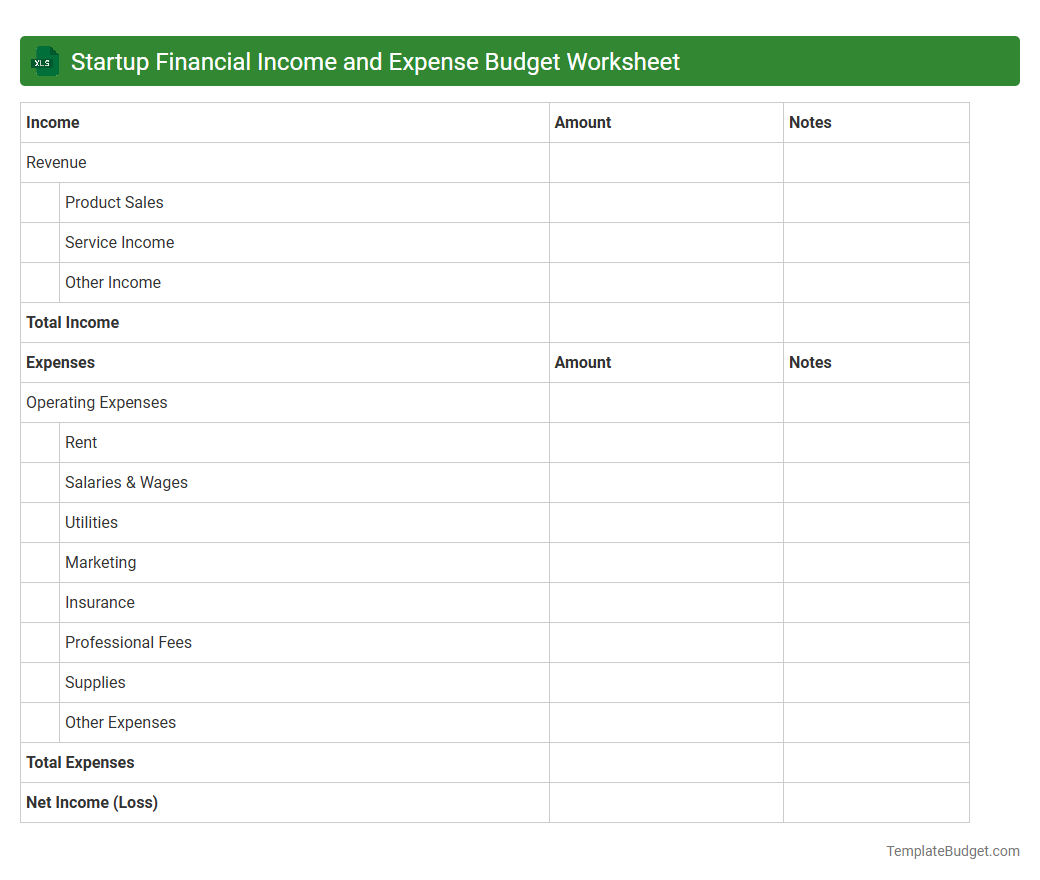Click the XLS file icon in header
This screenshot has height=880, width=1040.
[x=44, y=61]
